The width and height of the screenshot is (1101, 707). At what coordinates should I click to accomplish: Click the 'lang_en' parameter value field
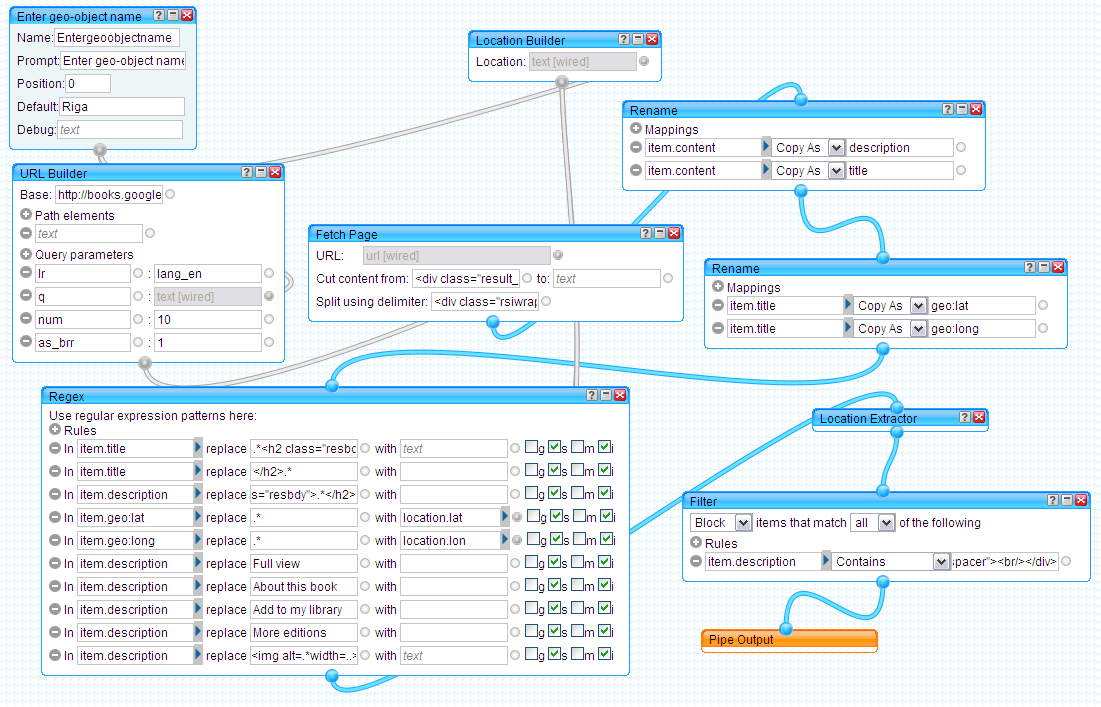(x=208, y=274)
